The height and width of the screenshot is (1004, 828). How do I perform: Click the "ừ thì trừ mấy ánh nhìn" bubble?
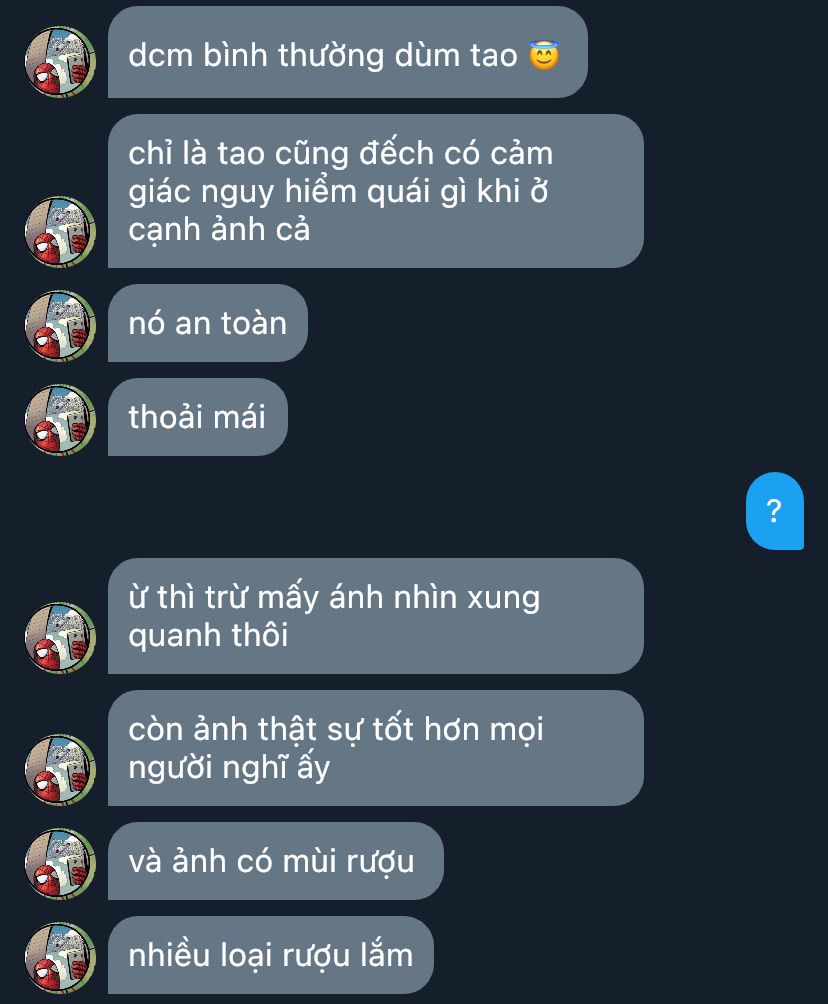(375, 616)
